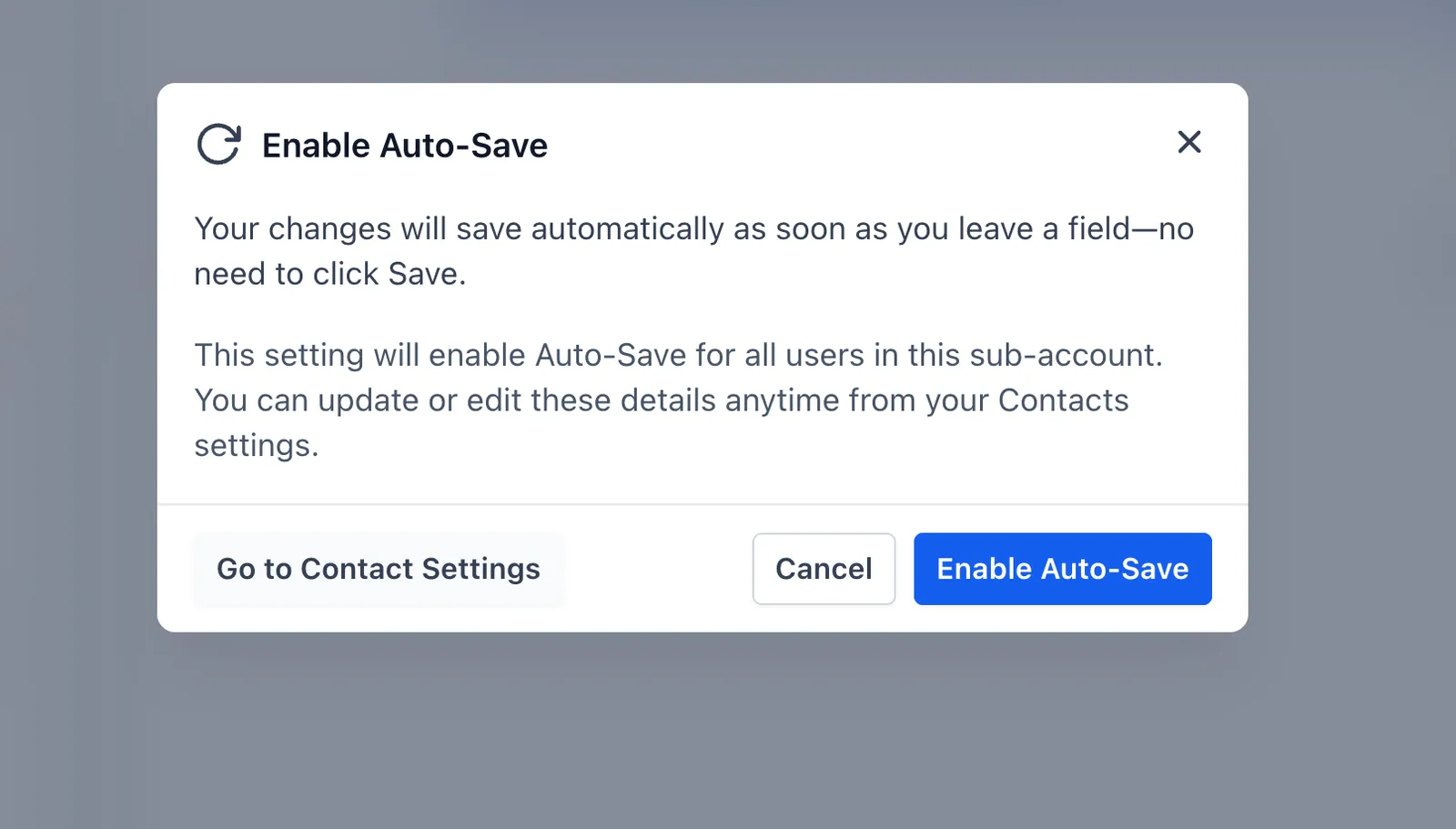Click the paragraph starting 'This setting will enable'
Screen dimensions: 1456x829
tap(678, 400)
